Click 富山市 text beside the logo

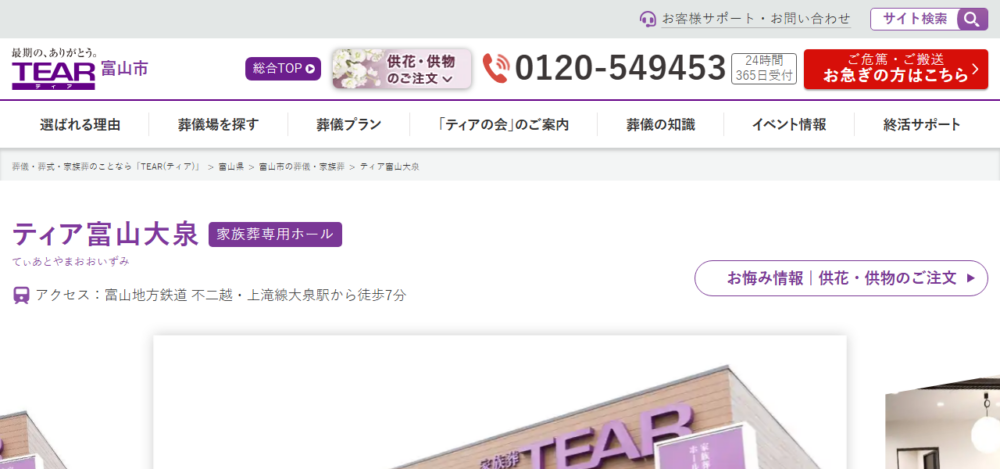(x=124, y=69)
